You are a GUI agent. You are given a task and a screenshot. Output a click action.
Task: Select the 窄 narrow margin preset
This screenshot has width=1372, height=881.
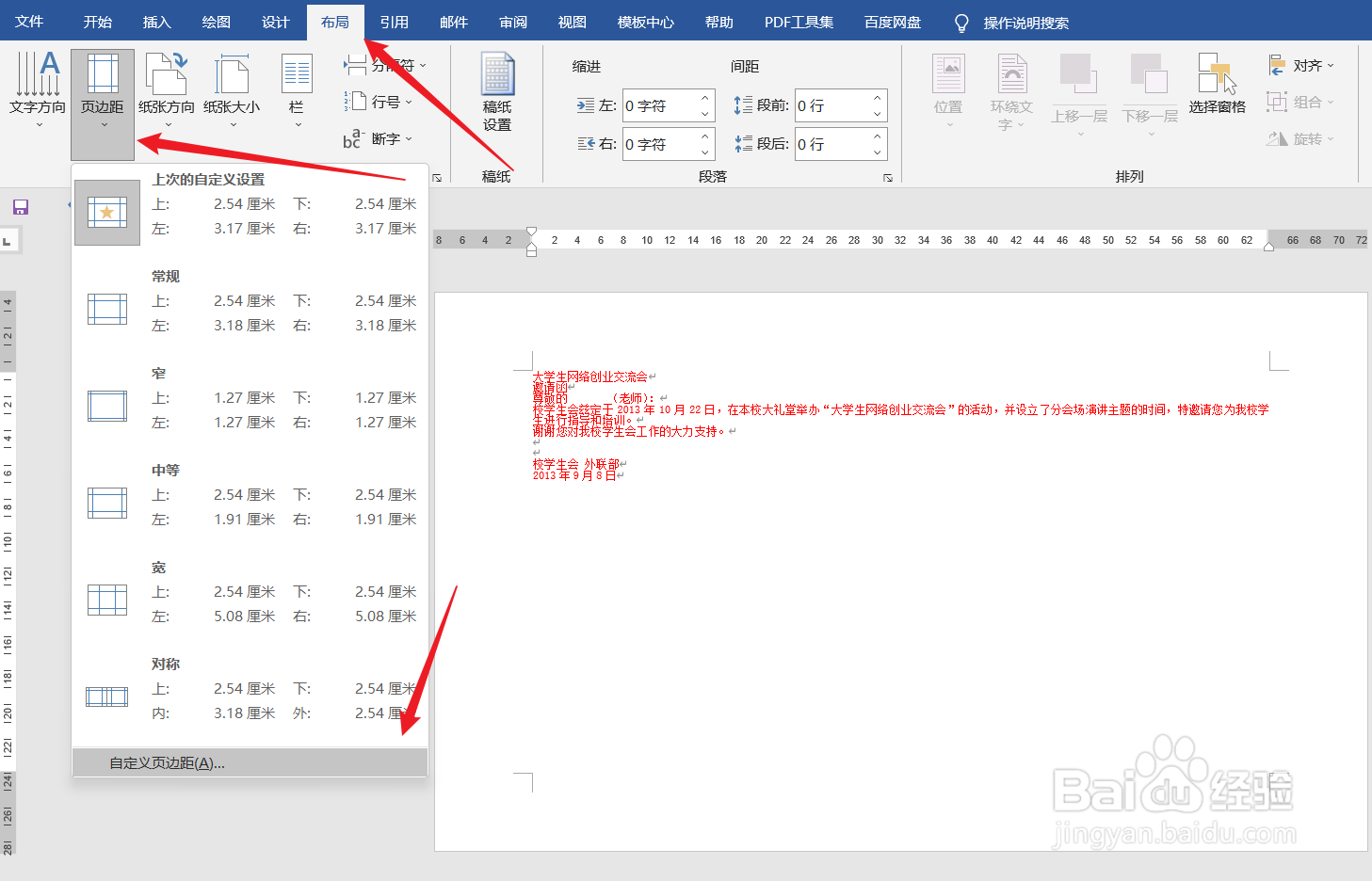[250, 398]
